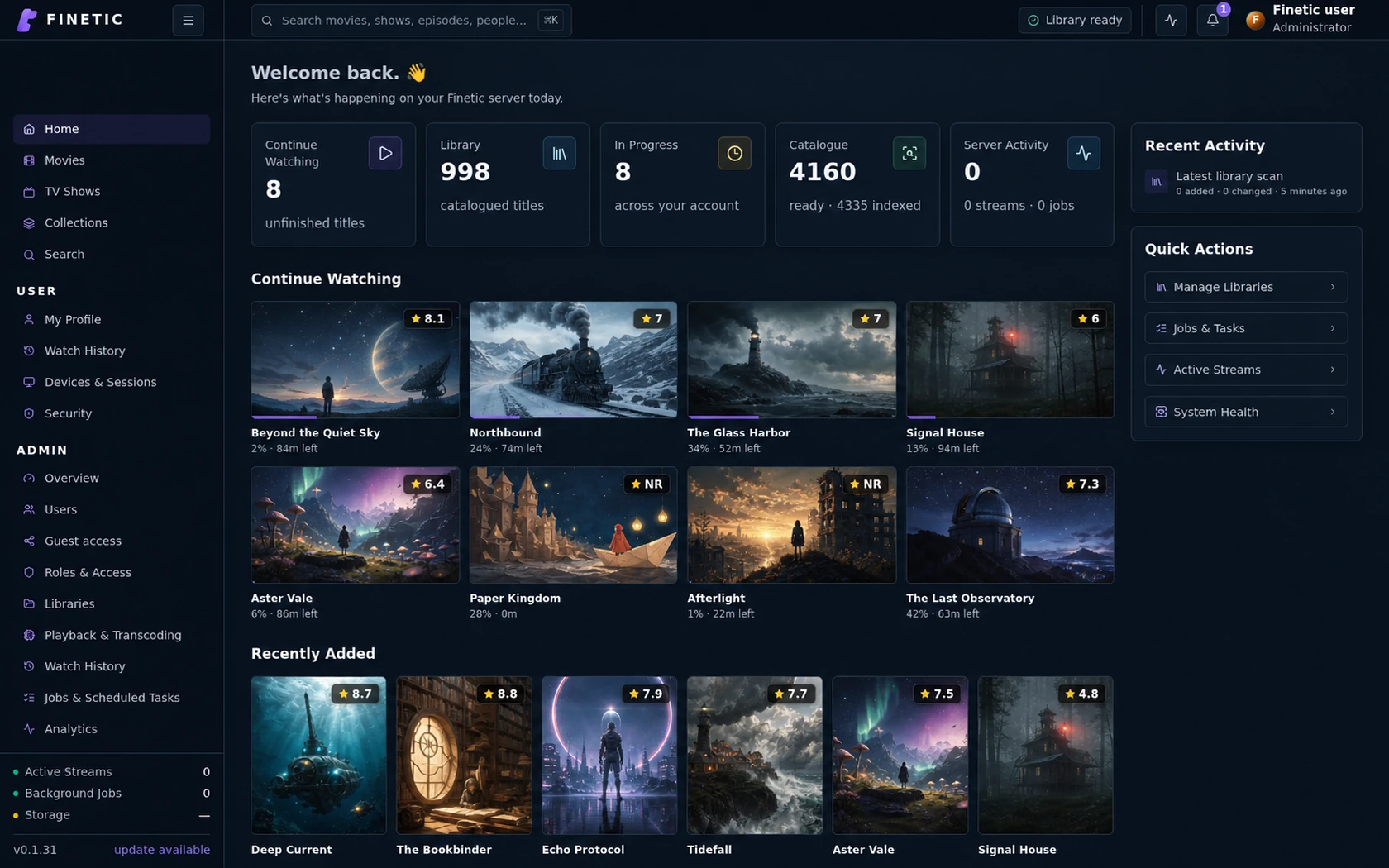Image resolution: width=1389 pixels, height=868 pixels.
Task: Click the ⌘K shortcut badge in search bar
Action: [x=551, y=20]
